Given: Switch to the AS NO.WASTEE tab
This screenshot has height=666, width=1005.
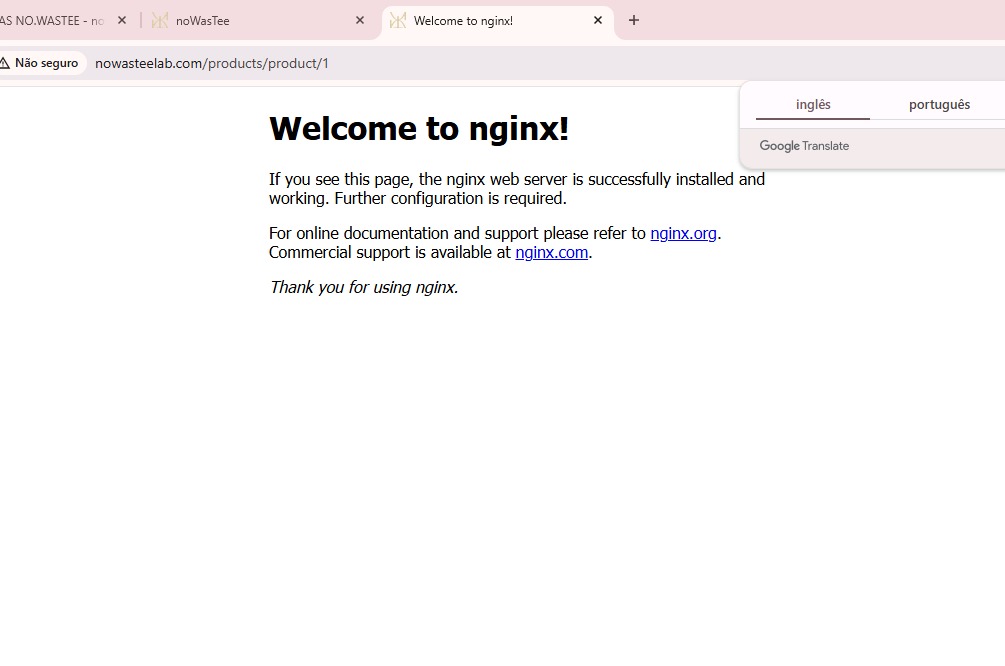Looking at the screenshot, I should tap(50, 20).
